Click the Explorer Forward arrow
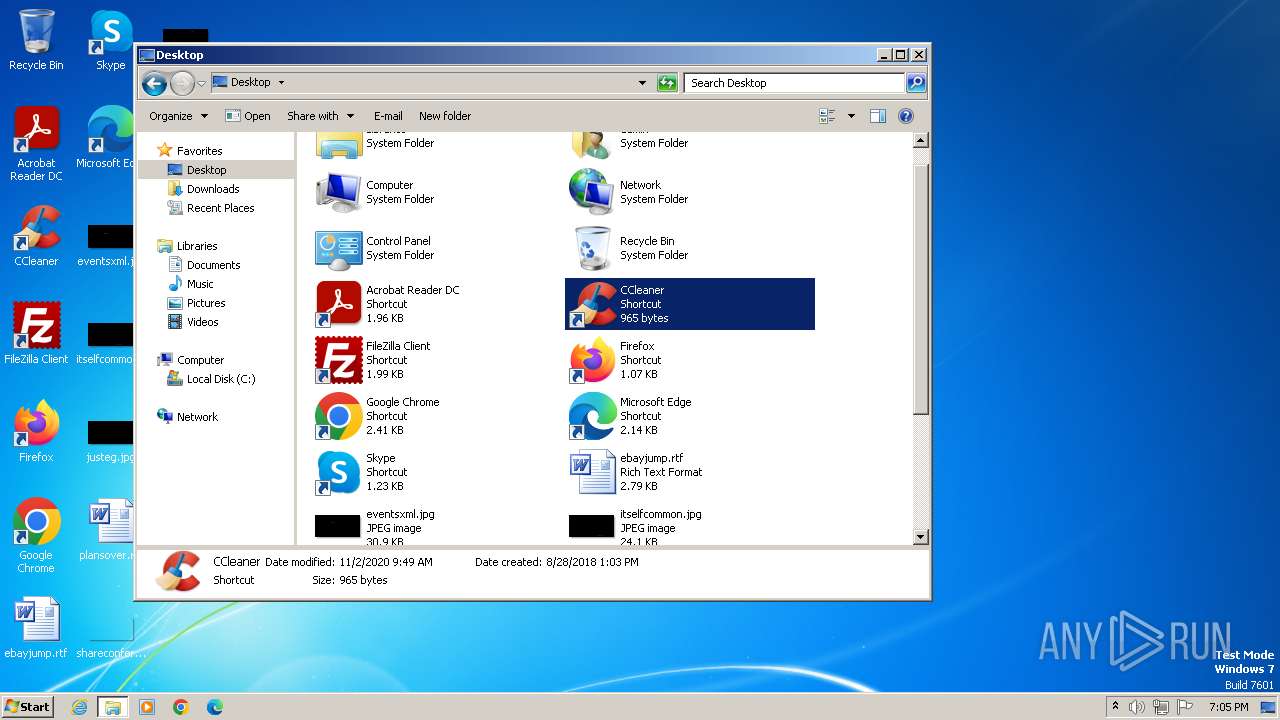 pyautogui.click(x=182, y=83)
